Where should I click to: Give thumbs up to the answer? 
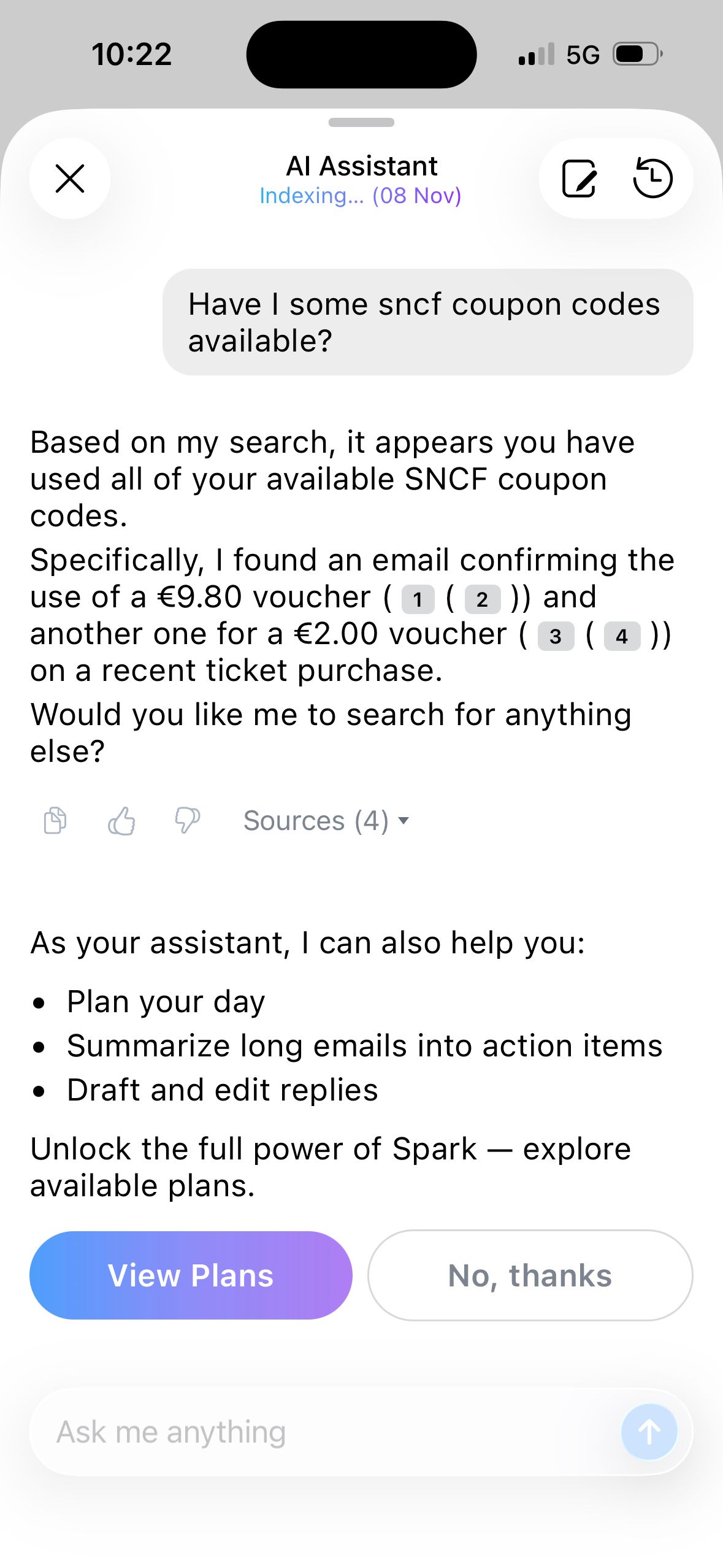point(121,821)
